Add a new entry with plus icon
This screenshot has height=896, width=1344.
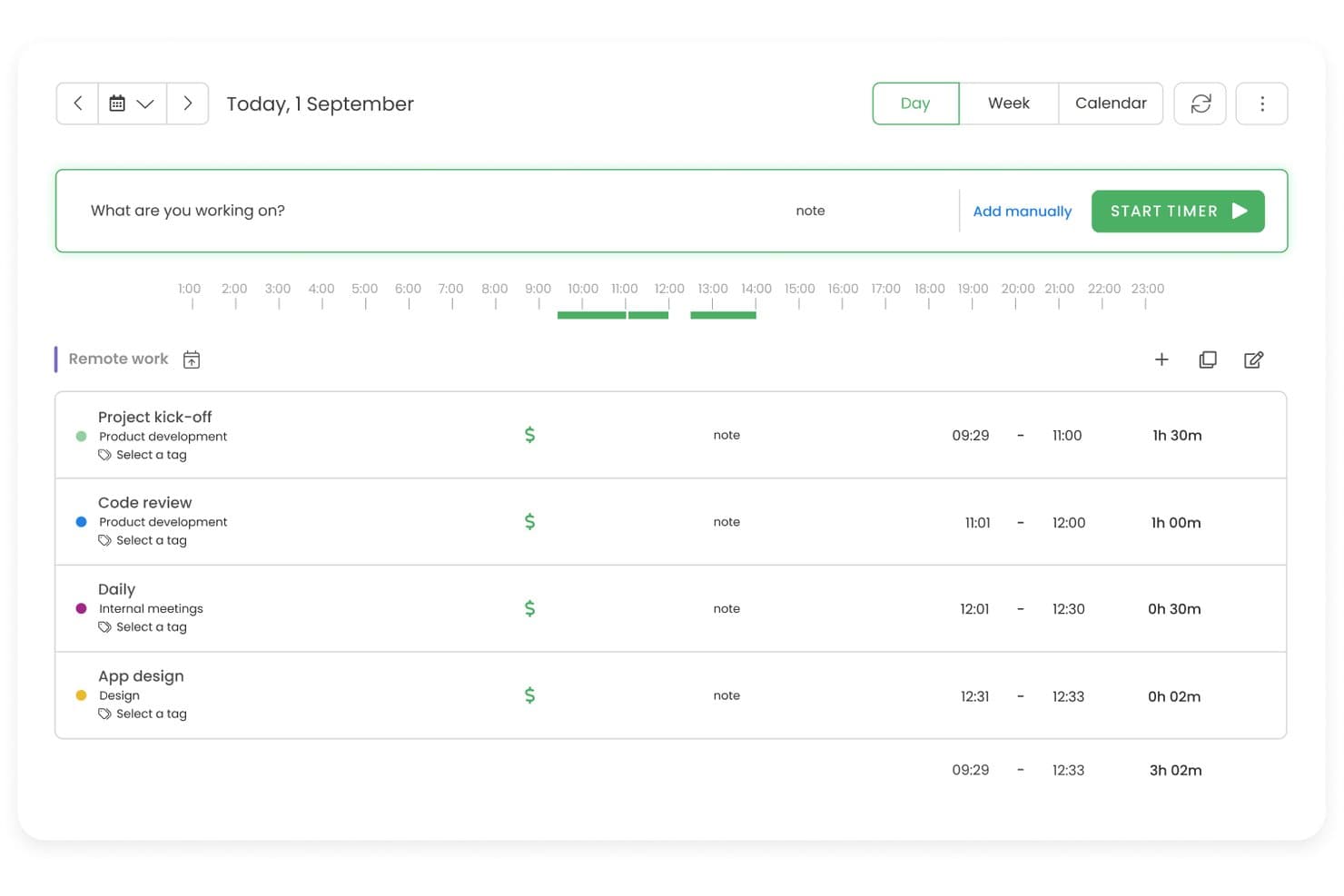click(1161, 359)
